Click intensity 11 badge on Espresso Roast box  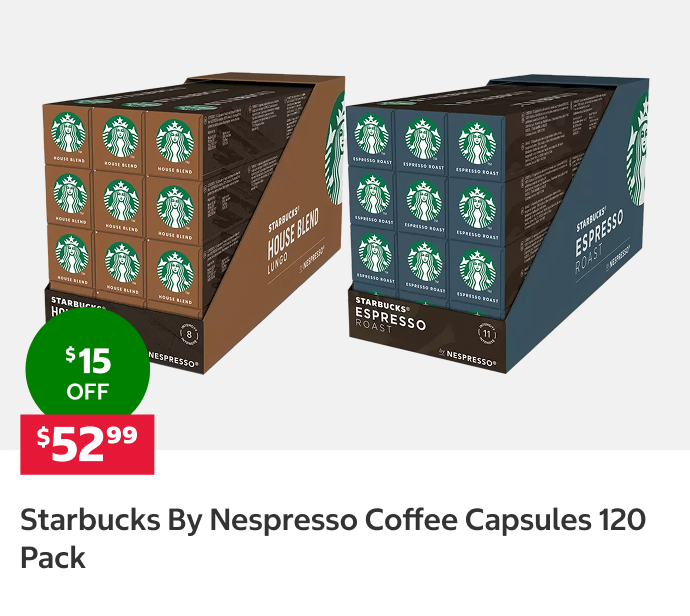[487, 334]
